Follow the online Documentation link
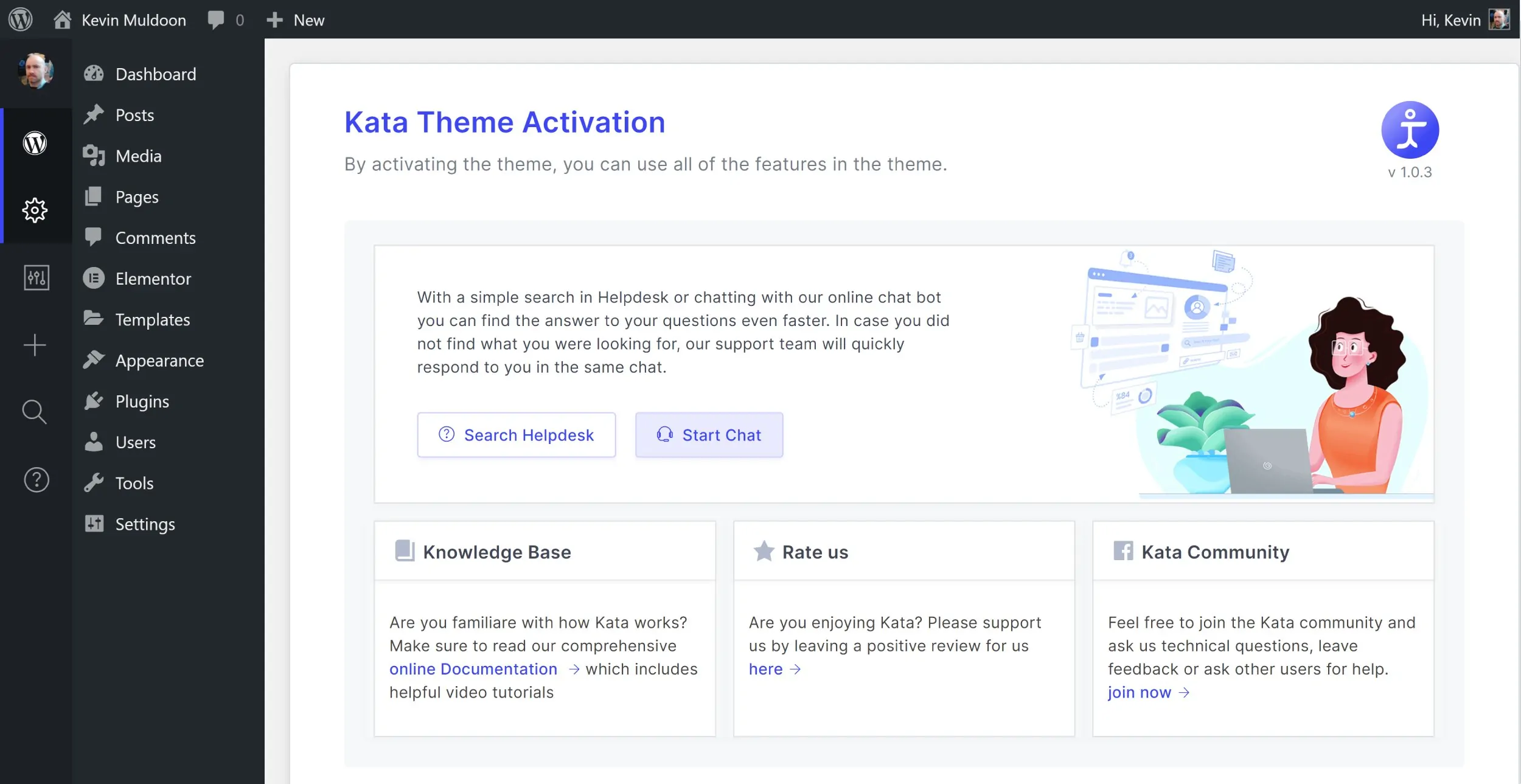Screen dimensions: 1521x784 tap(473, 669)
